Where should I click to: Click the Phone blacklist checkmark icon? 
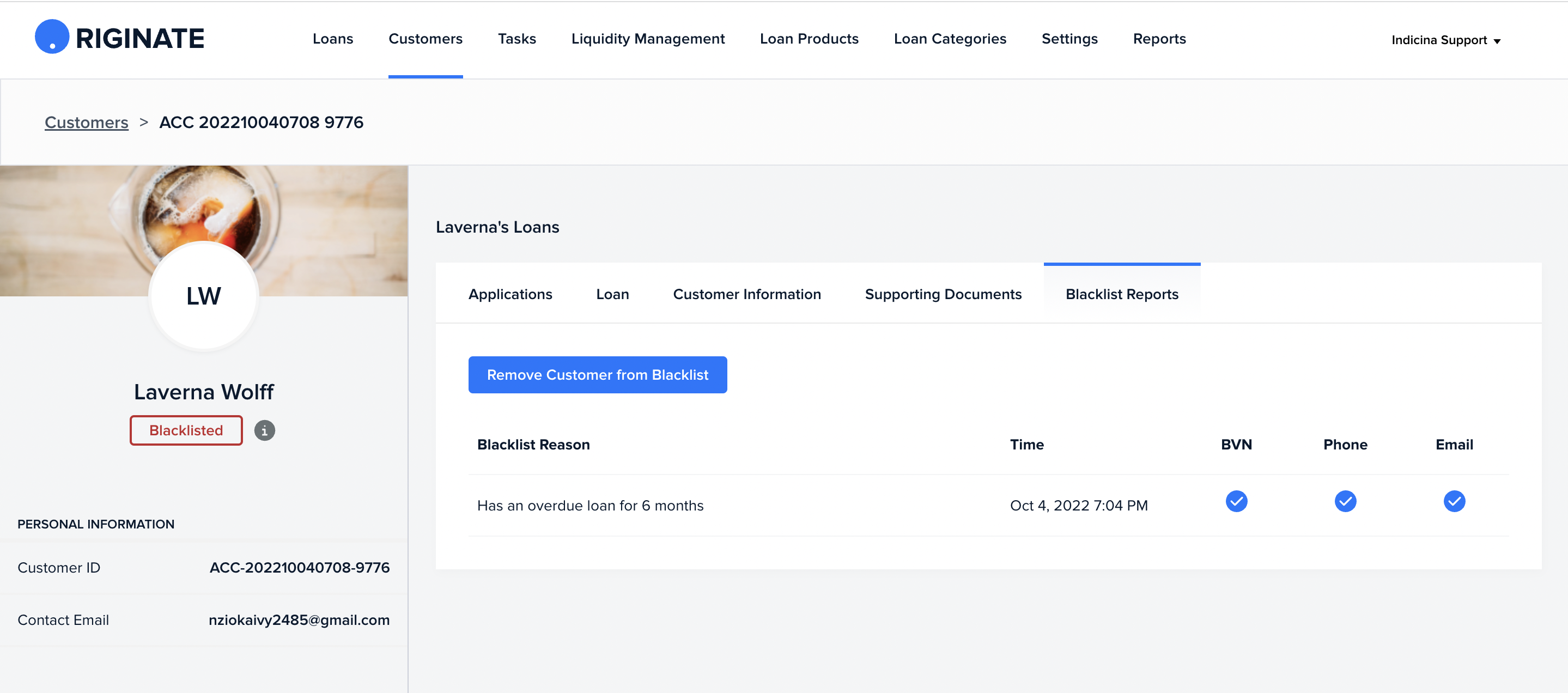coord(1345,501)
